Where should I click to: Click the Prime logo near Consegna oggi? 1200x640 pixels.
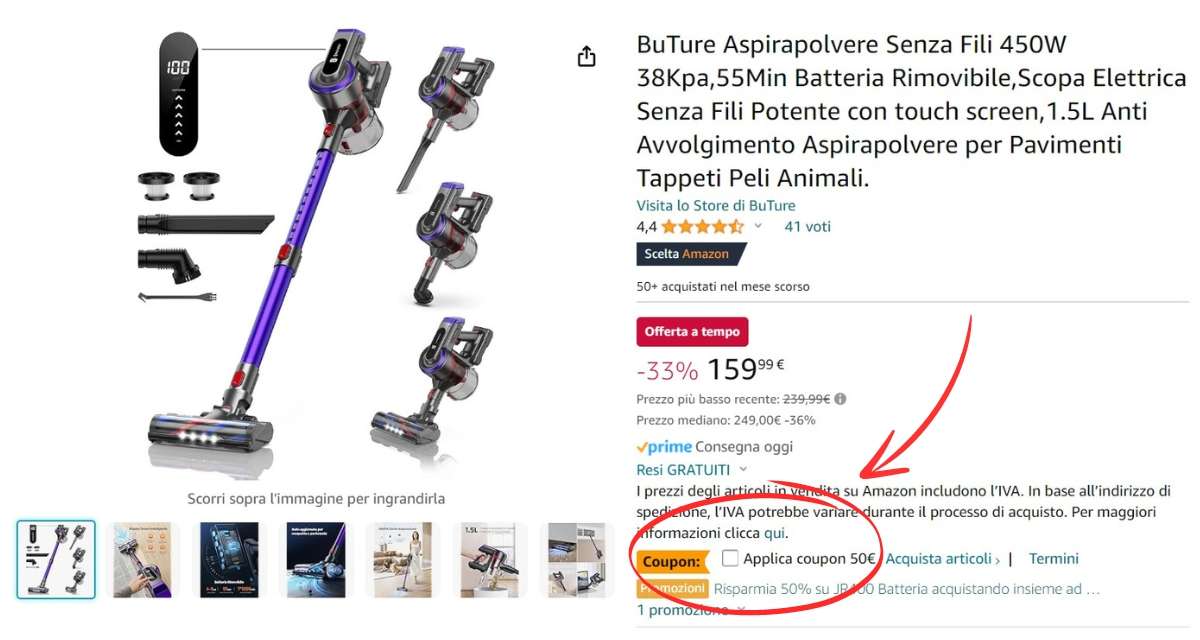click(664, 447)
